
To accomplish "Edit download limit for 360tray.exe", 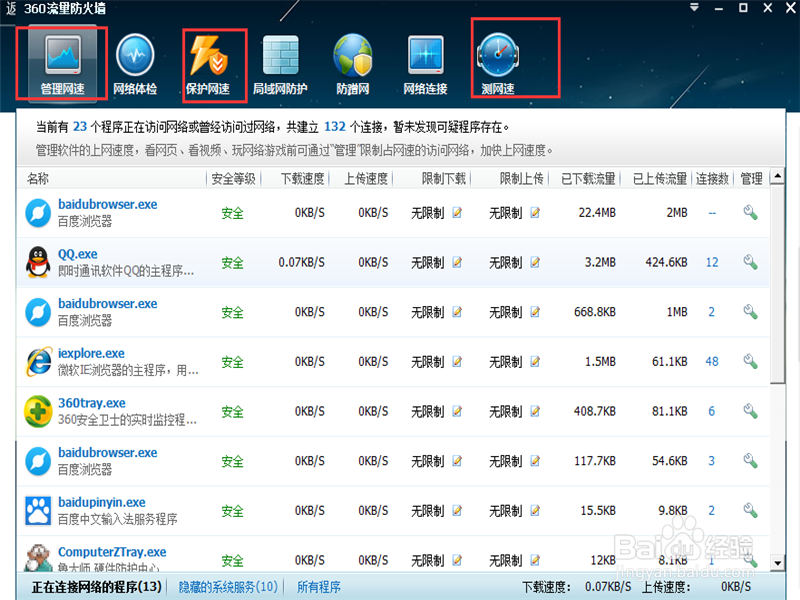I will 457,411.
